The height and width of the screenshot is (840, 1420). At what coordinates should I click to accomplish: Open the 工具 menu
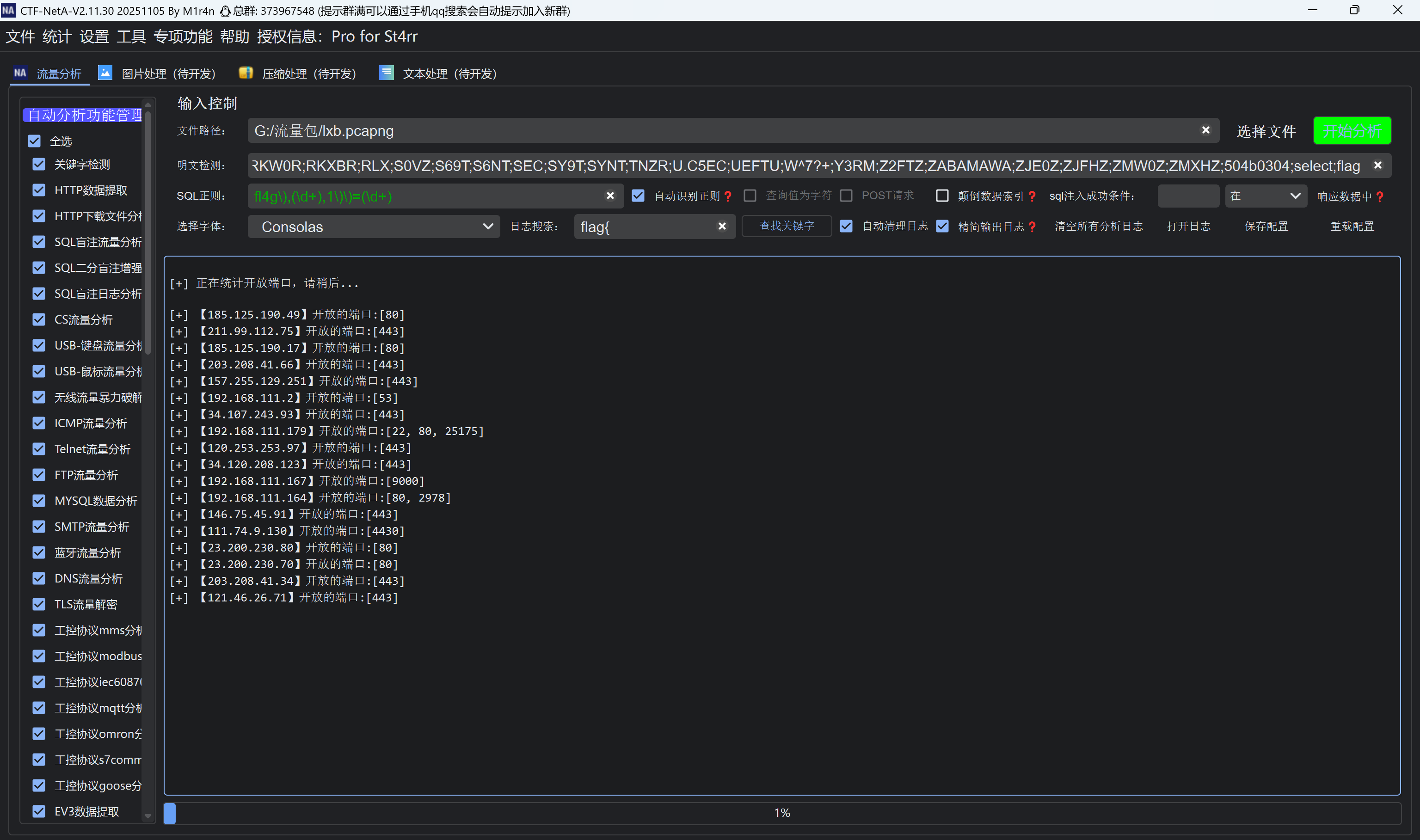(x=131, y=36)
